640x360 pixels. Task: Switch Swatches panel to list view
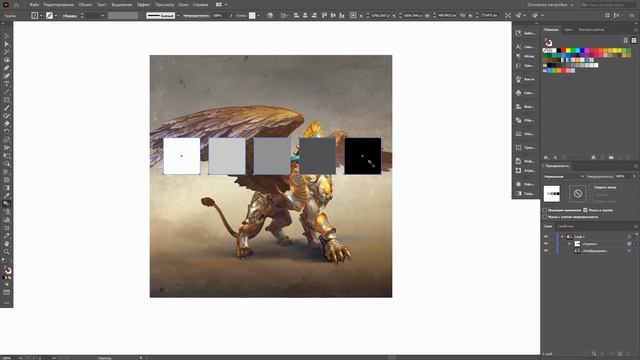[626, 40]
